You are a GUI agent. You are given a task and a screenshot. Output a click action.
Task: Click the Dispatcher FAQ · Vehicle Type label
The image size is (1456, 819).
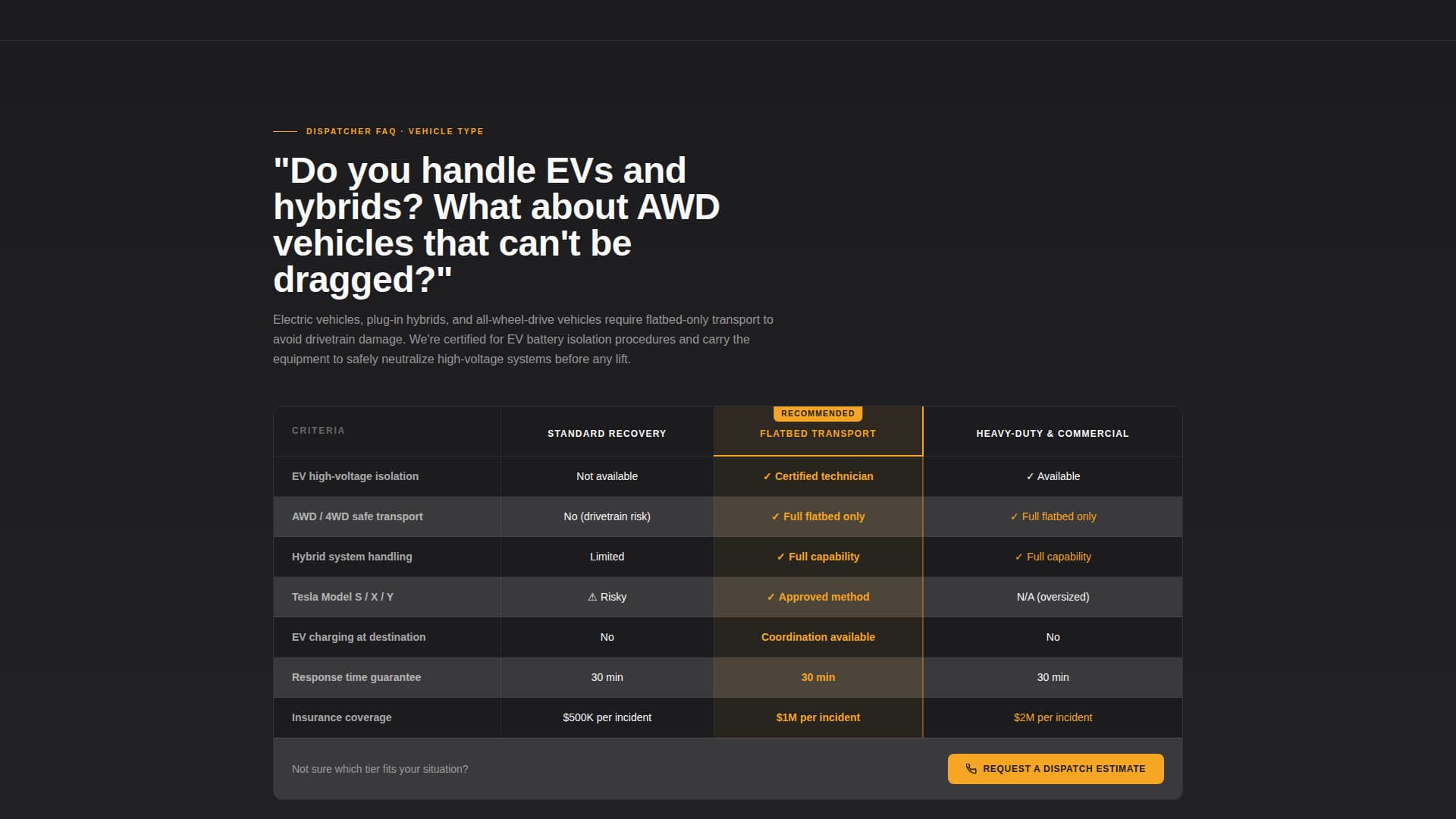click(x=394, y=131)
